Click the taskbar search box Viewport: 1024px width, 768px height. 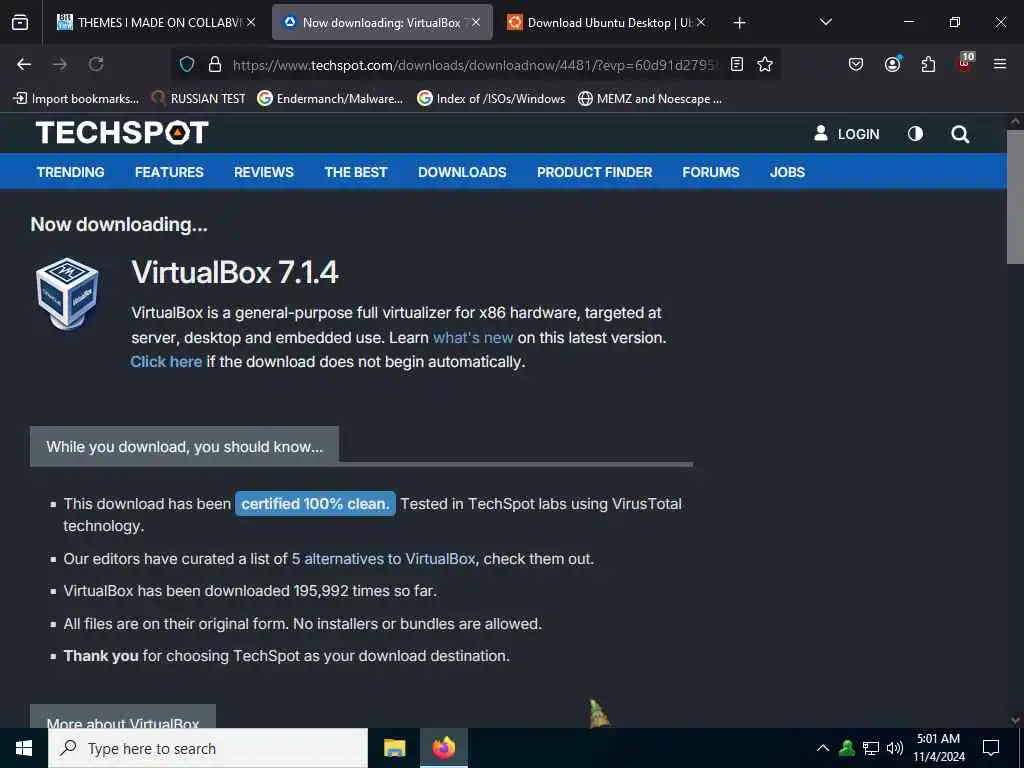pyautogui.click(x=208, y=748)
